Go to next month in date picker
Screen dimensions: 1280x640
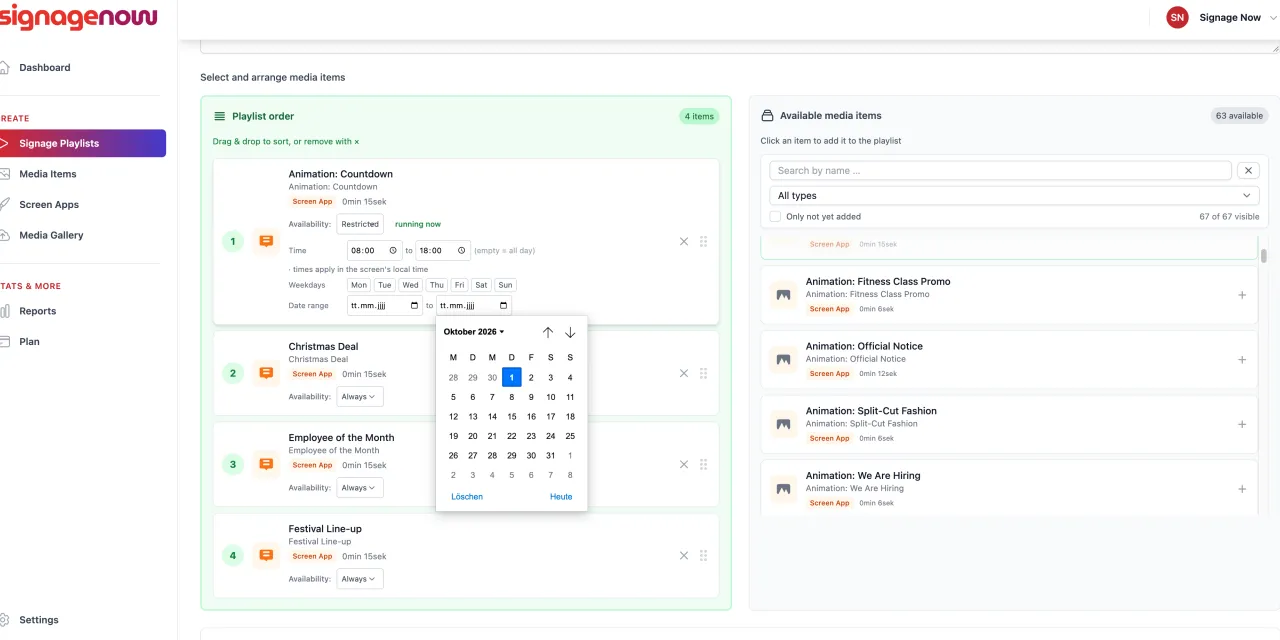[x=570, y=332]
